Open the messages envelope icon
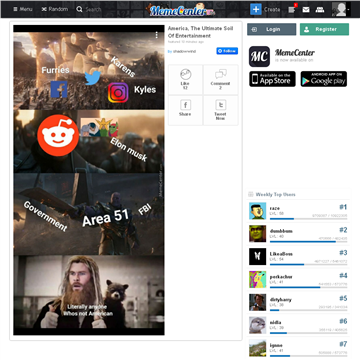Screen dimensions: 360x360 306,10
